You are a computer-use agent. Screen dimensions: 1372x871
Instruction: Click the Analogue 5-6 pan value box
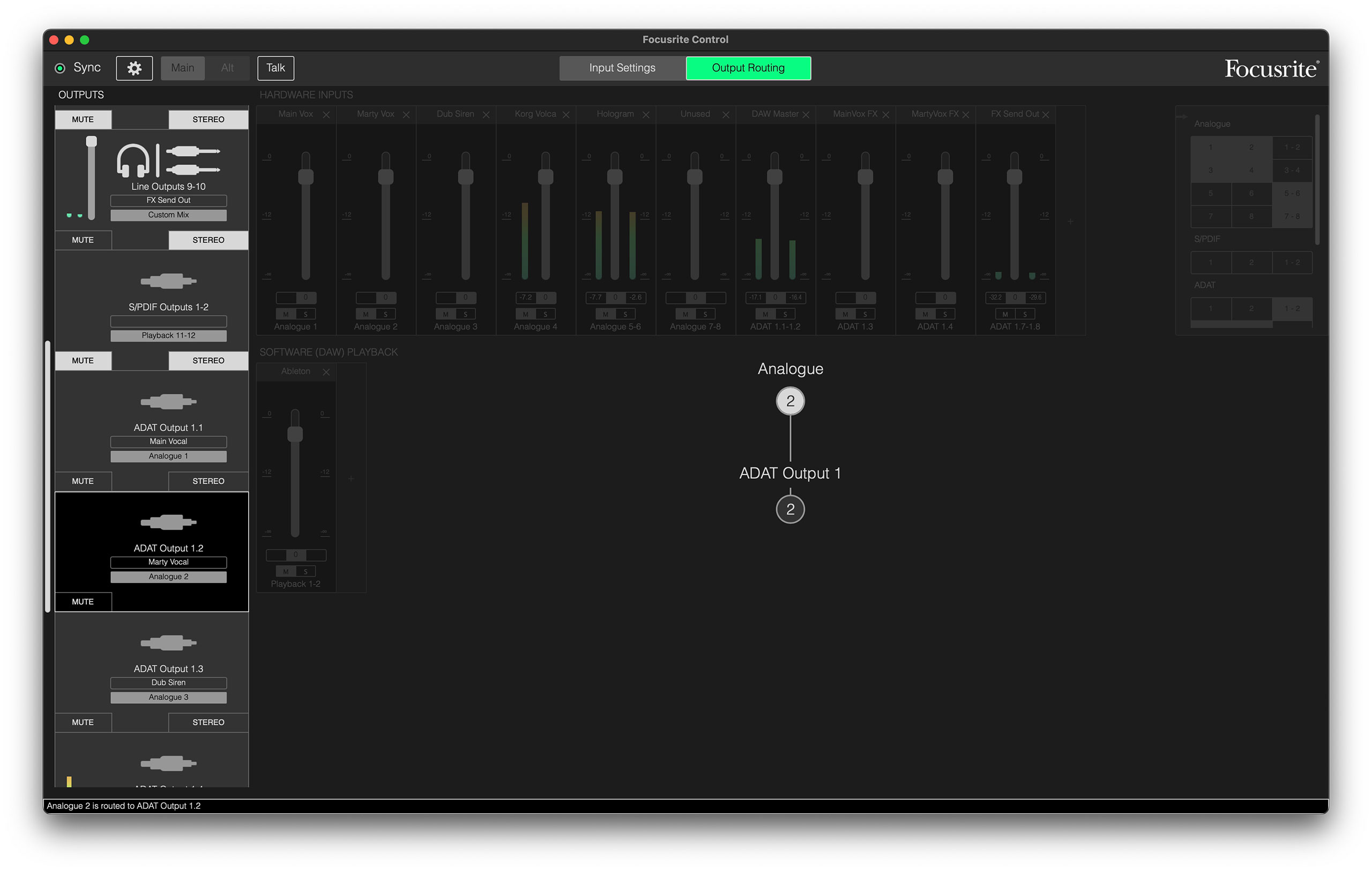615,297
